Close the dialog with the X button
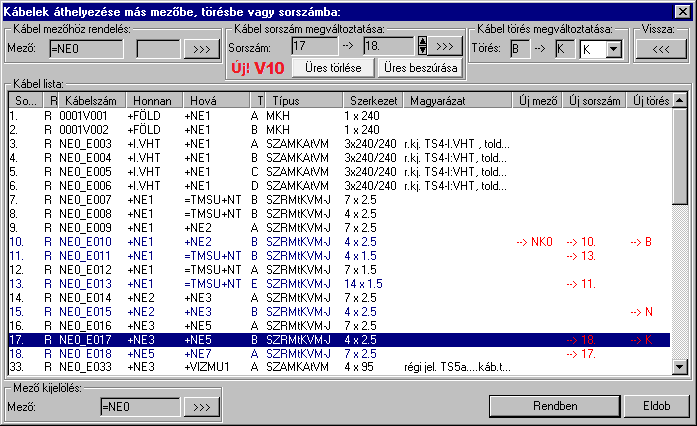 [x=683, y=9]
